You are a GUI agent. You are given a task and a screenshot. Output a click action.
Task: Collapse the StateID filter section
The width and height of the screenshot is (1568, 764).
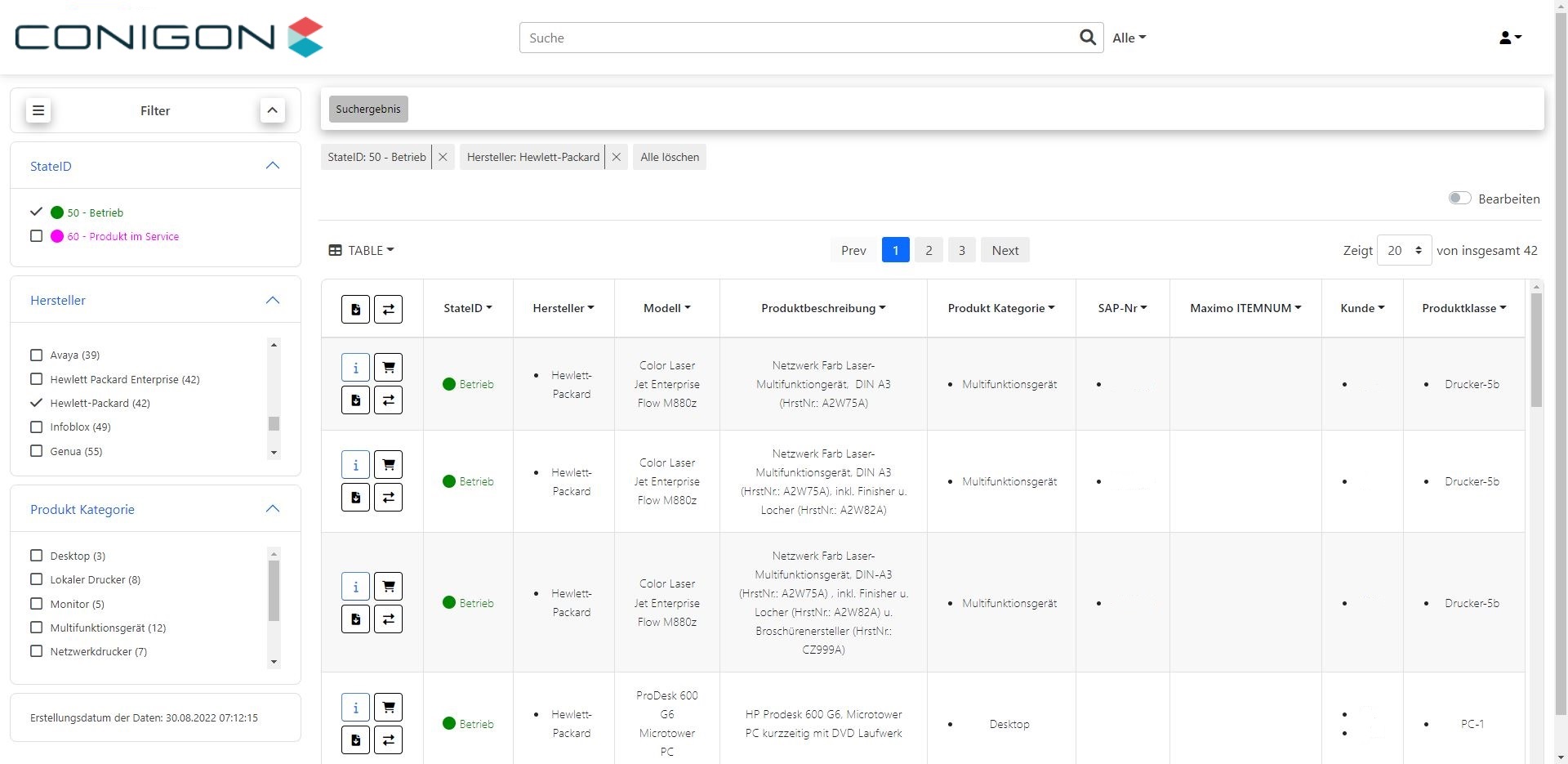(273, 166)
